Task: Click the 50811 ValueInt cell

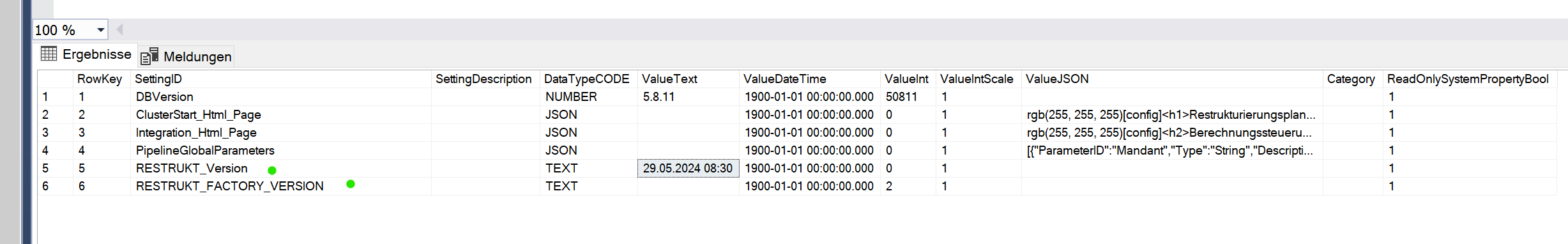Action: [908, 96]
